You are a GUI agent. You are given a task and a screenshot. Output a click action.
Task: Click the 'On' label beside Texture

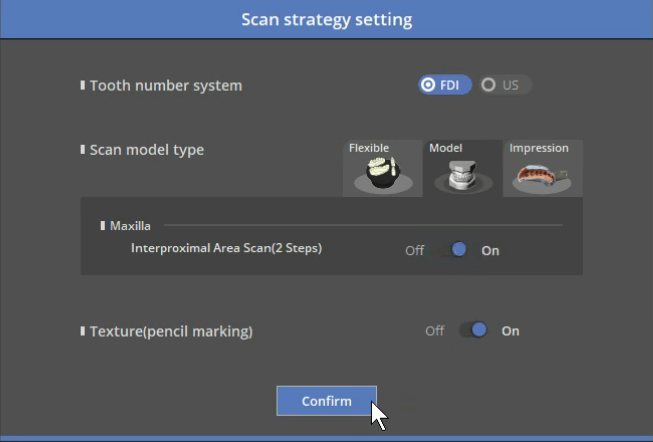click(510, 331)
